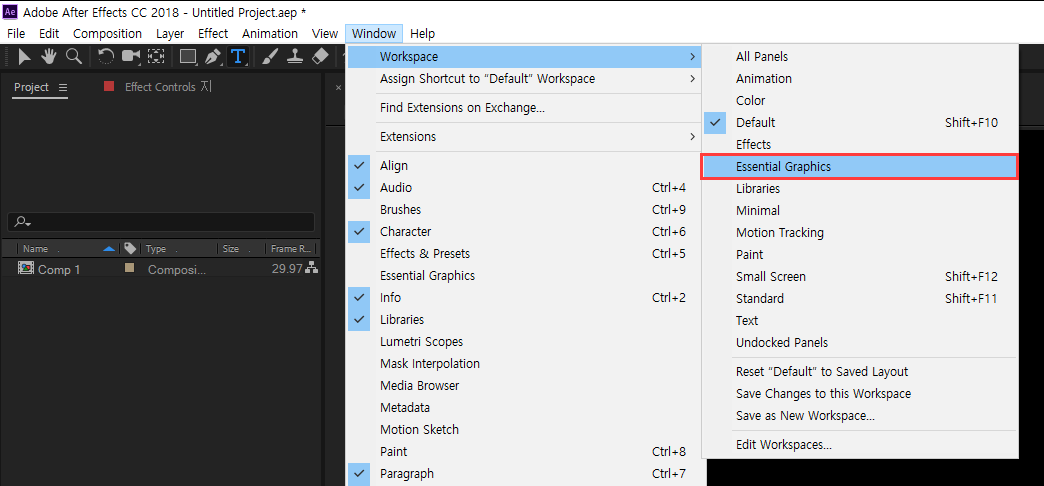Screen dimensions: 1044x486
Task: Click Save Changes to this Workspace
Action: click(x=860, y=393)
